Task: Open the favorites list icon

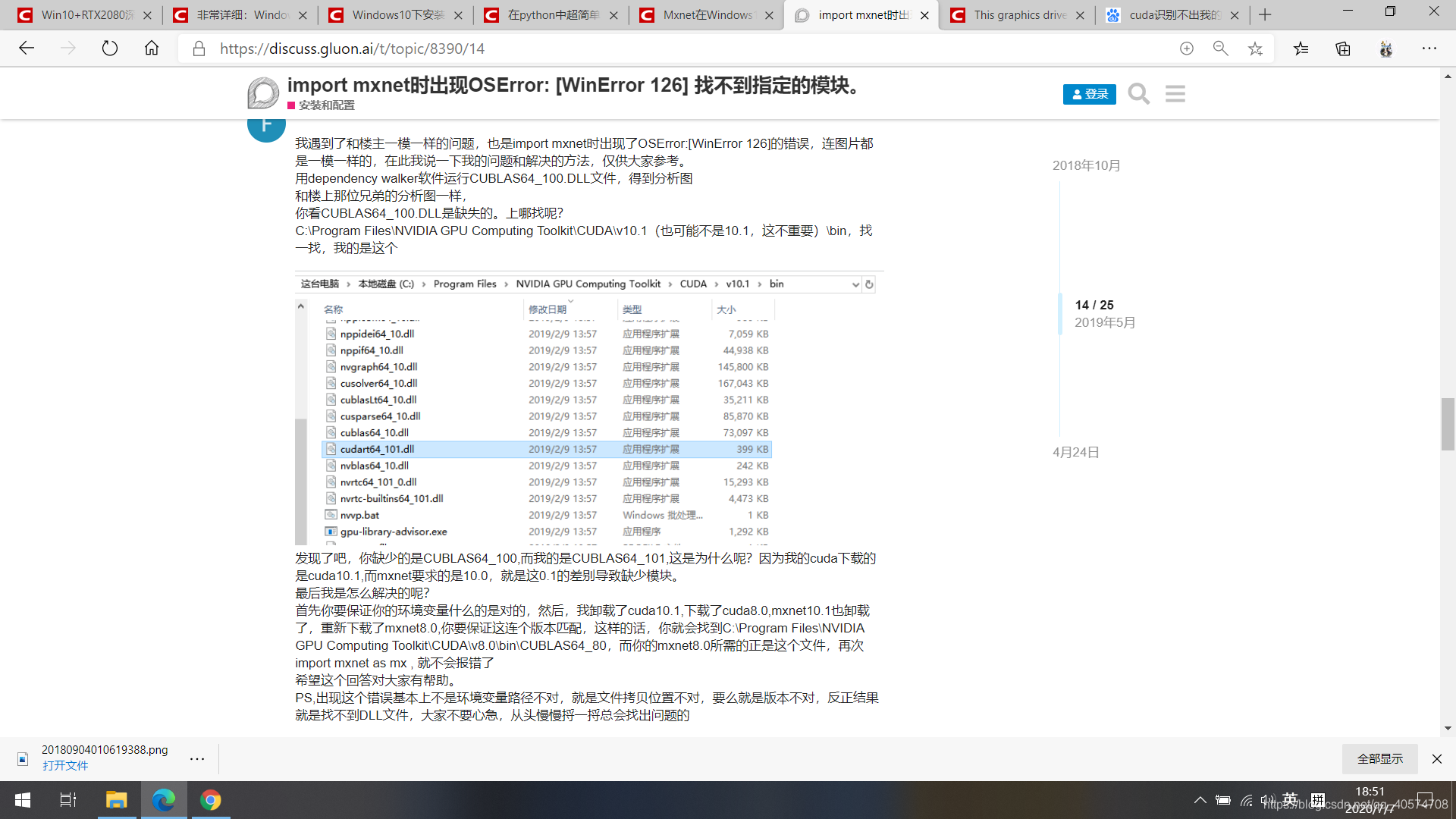Action: tap(1301, 49)
